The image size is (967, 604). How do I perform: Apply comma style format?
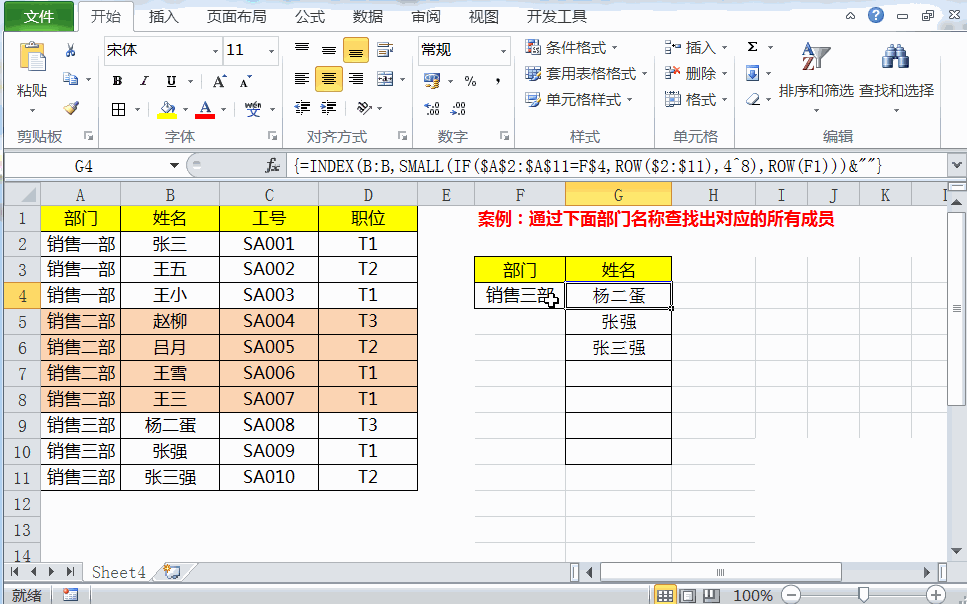pos(498,81)
